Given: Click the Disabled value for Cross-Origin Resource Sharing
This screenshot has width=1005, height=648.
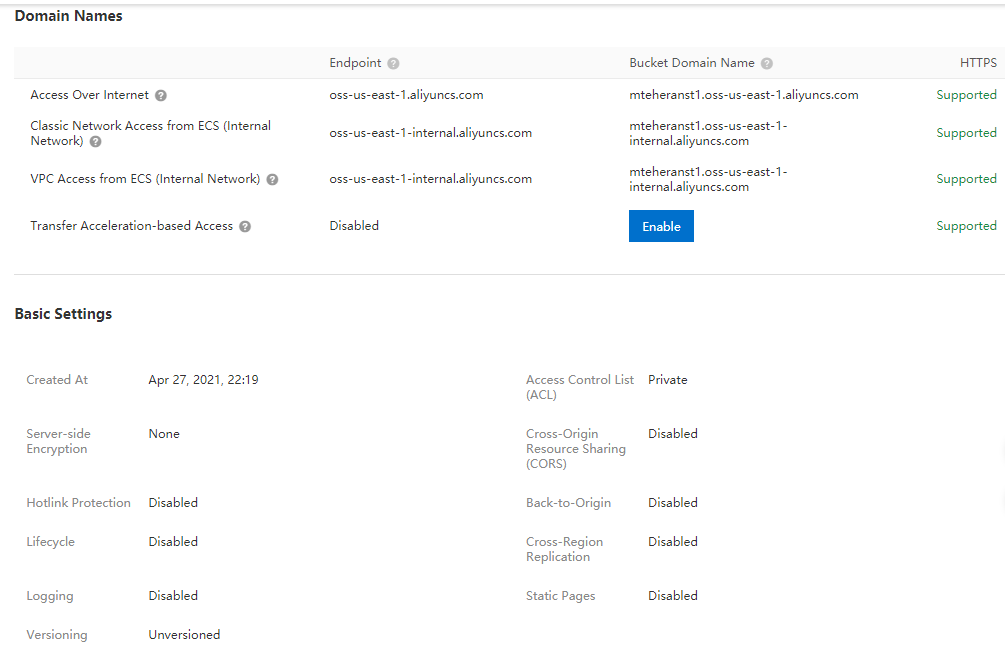Looking at the screenshot, I should (x=672, y=434).
